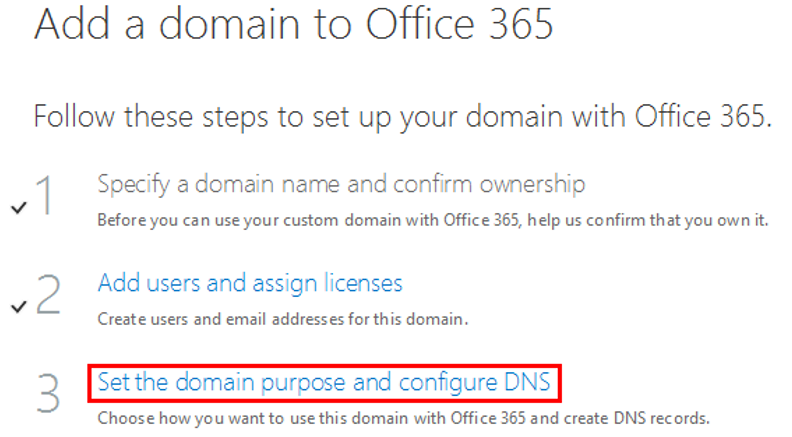The width and height of the screenshot is (792, 437).
Task: Click the large step number 1
Action: [47, 196]
